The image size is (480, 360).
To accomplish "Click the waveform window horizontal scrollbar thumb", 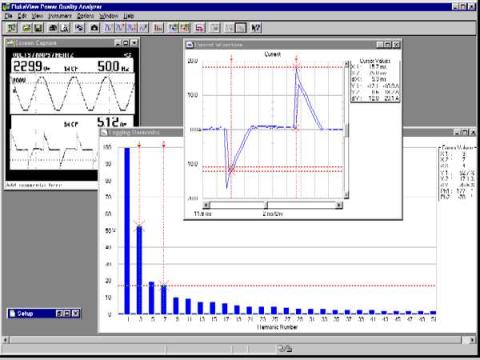I will pyautogui.click(x=266, y=205).
